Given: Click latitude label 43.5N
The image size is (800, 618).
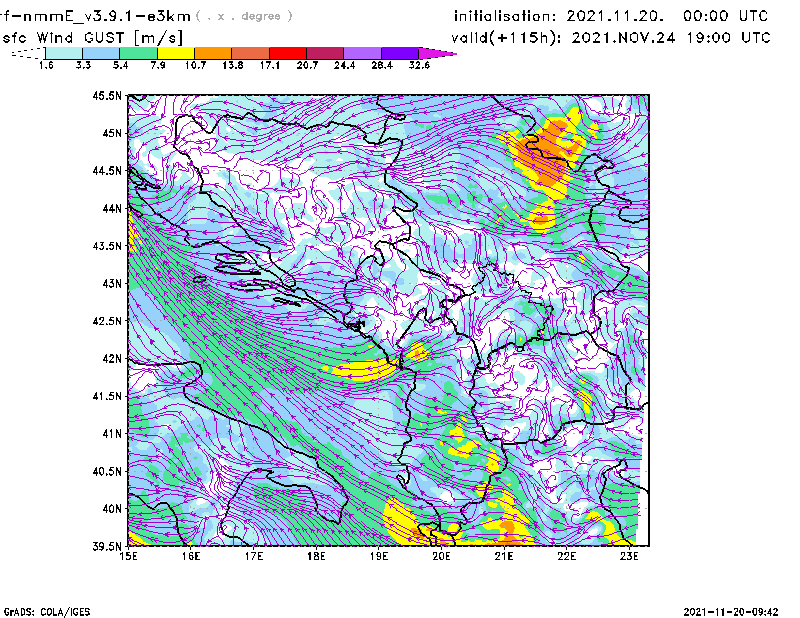Looking at the screenshot, I should tap(108, 246).
